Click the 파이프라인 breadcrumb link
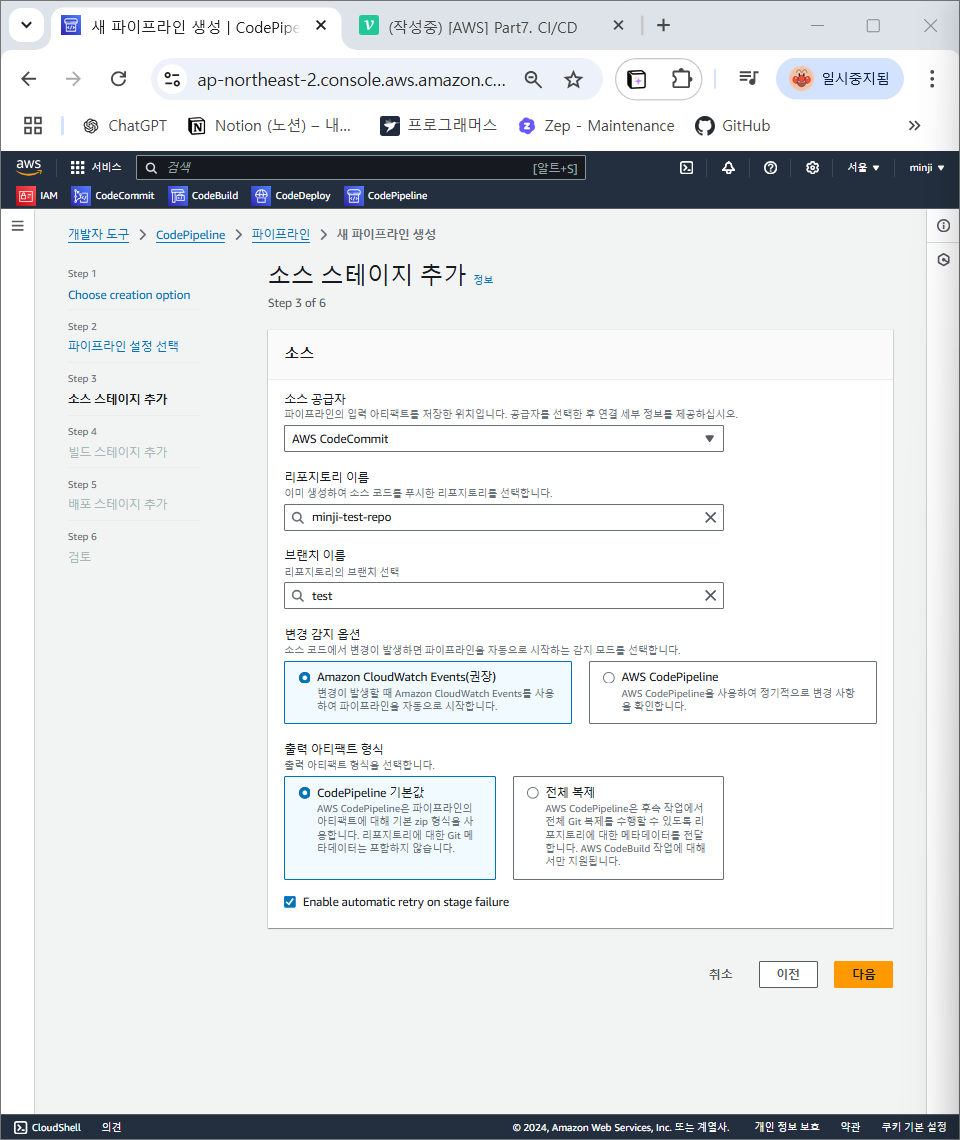This screenshot has height=1140, width=960. 281,235
